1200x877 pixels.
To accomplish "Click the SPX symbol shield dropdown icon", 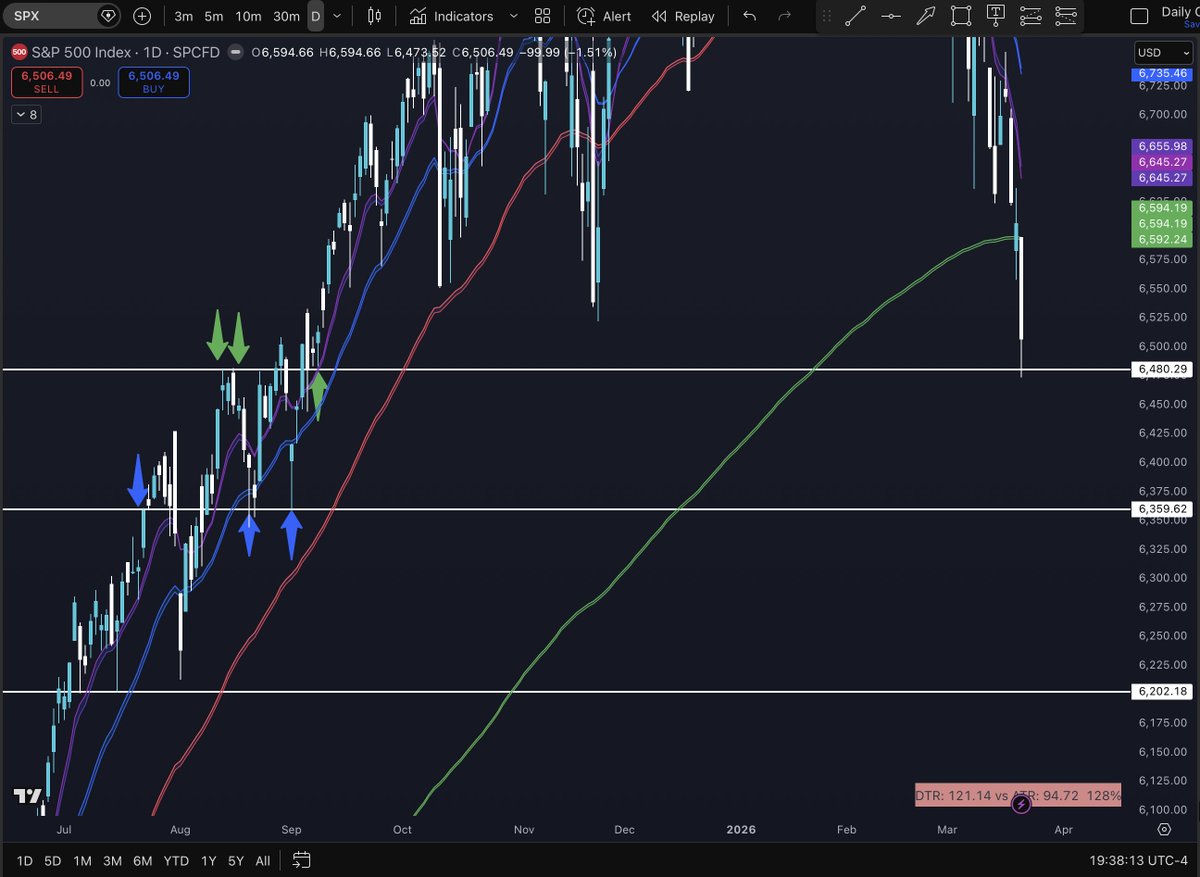I will point(108,16).
